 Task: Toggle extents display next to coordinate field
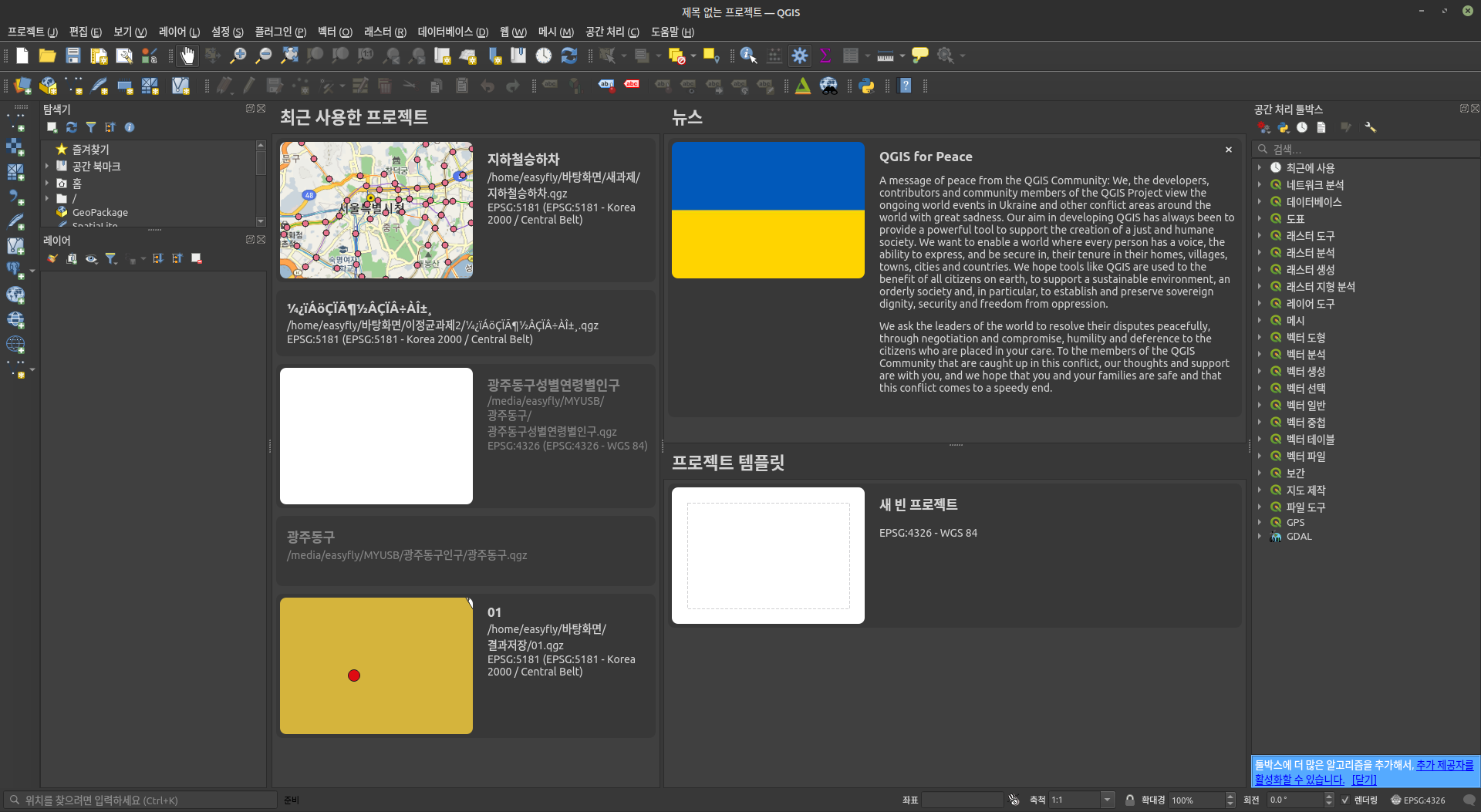pyautogui.click(x=1014, y=800)
